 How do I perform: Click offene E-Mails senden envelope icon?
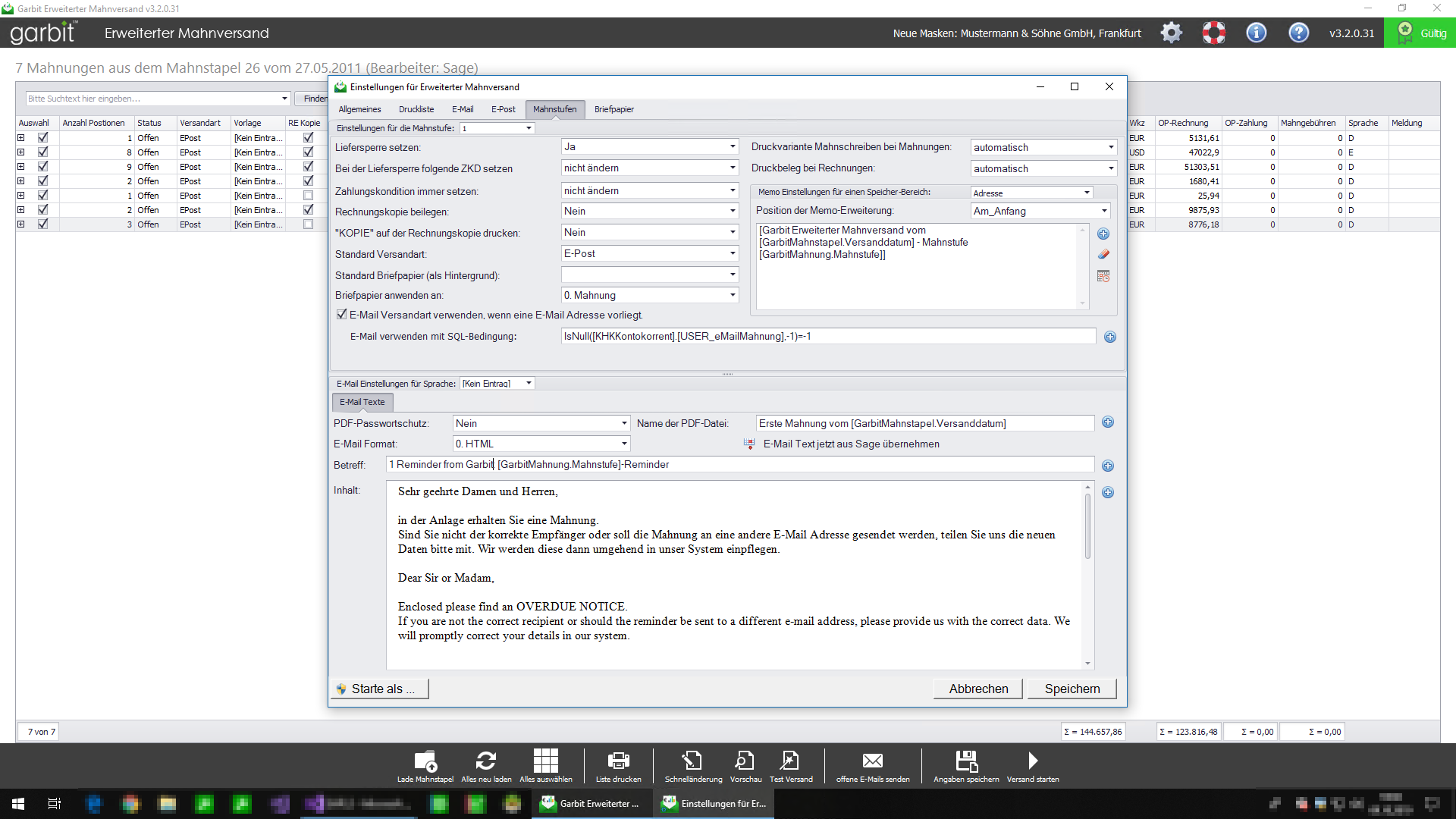click(x=873, y=761)
